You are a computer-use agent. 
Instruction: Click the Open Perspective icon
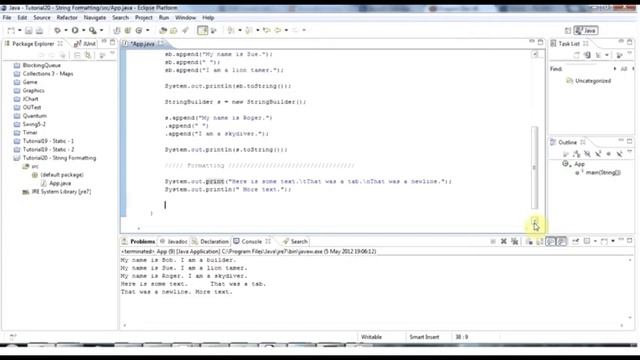coord(568,31)
